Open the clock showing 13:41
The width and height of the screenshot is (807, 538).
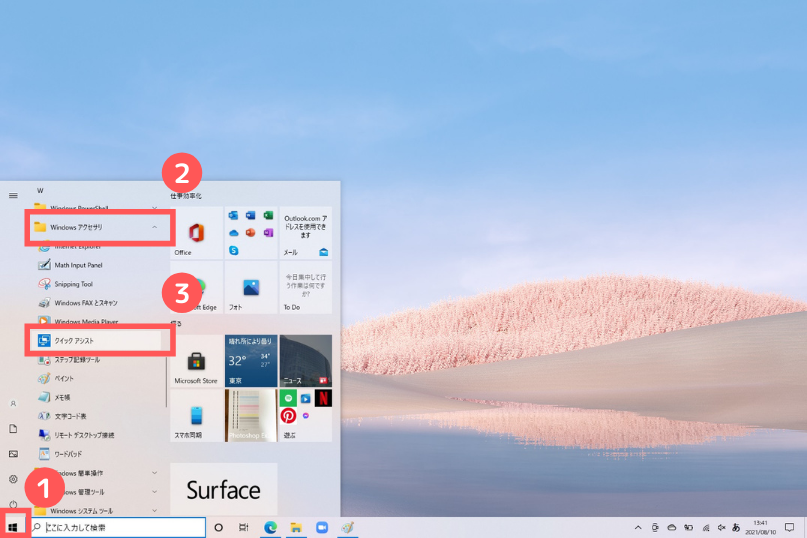(760, 527)
